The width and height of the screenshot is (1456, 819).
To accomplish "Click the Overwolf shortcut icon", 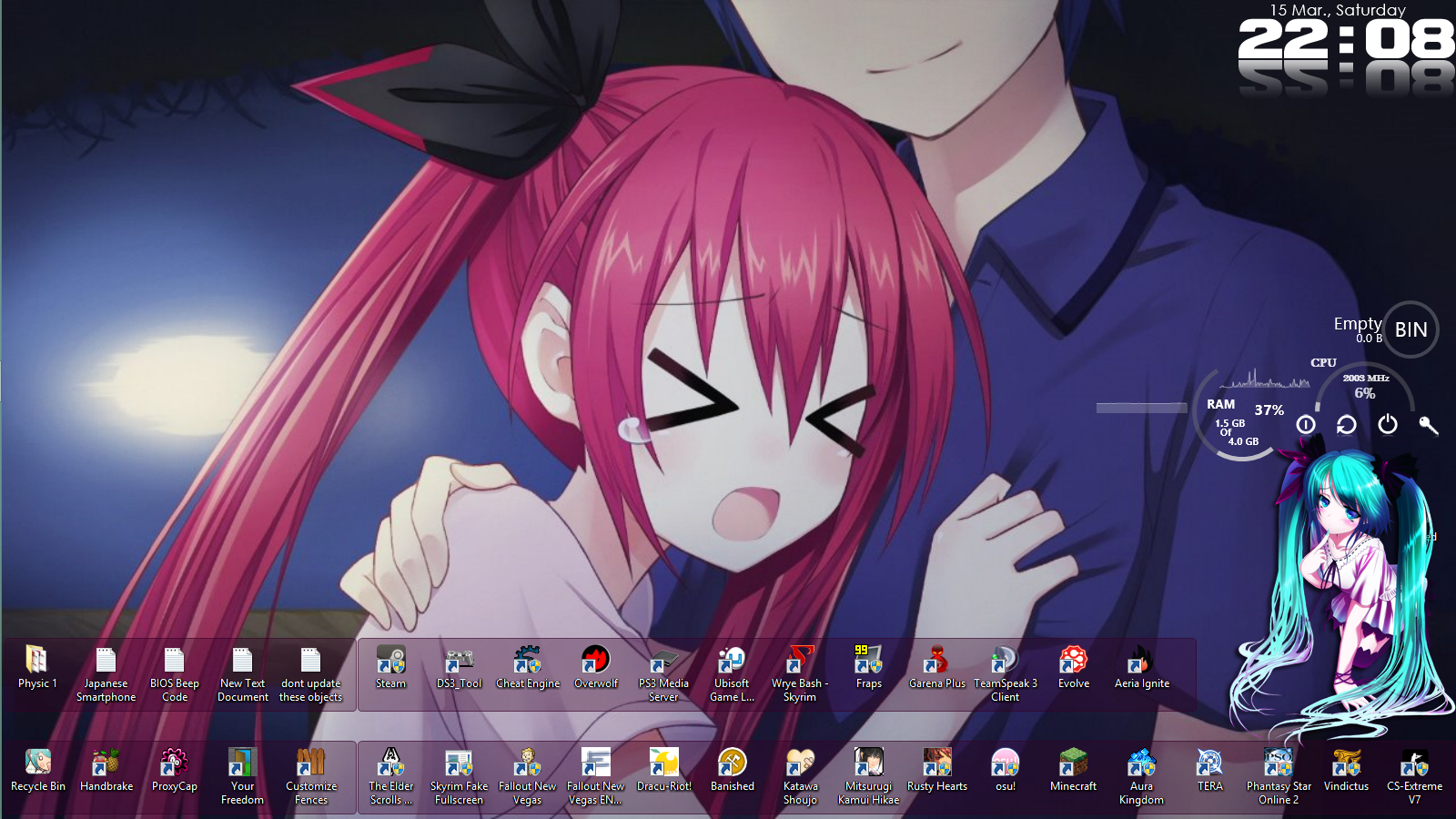I will (x=596, y=667).
